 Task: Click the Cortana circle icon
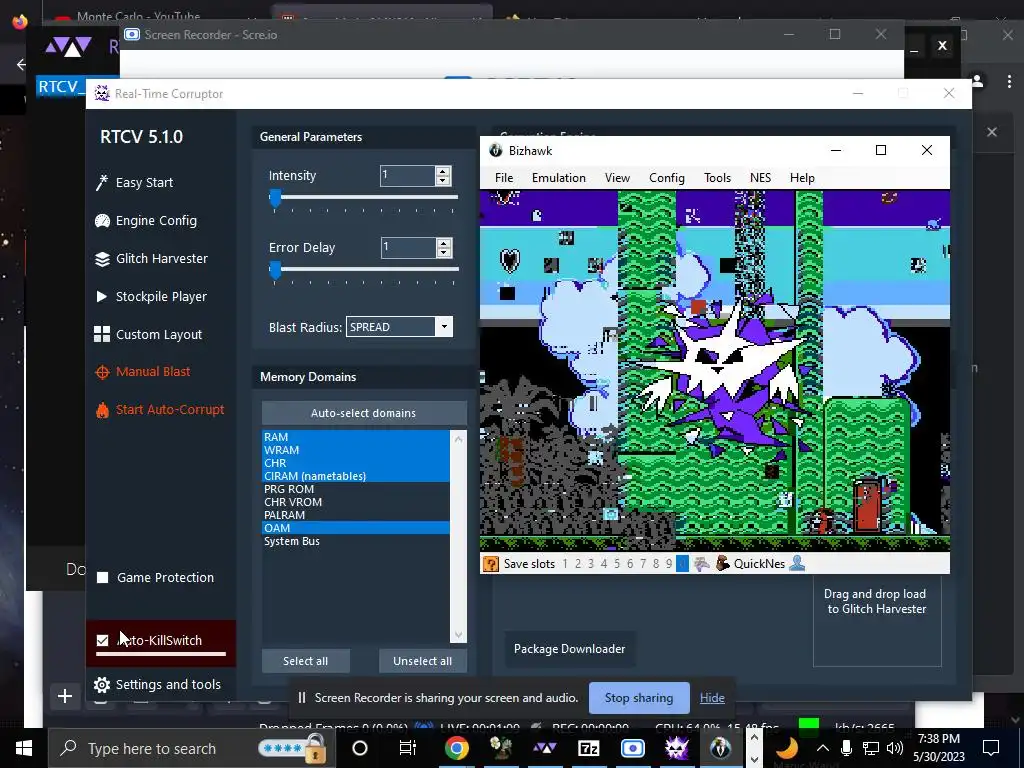tap(360, 748)
